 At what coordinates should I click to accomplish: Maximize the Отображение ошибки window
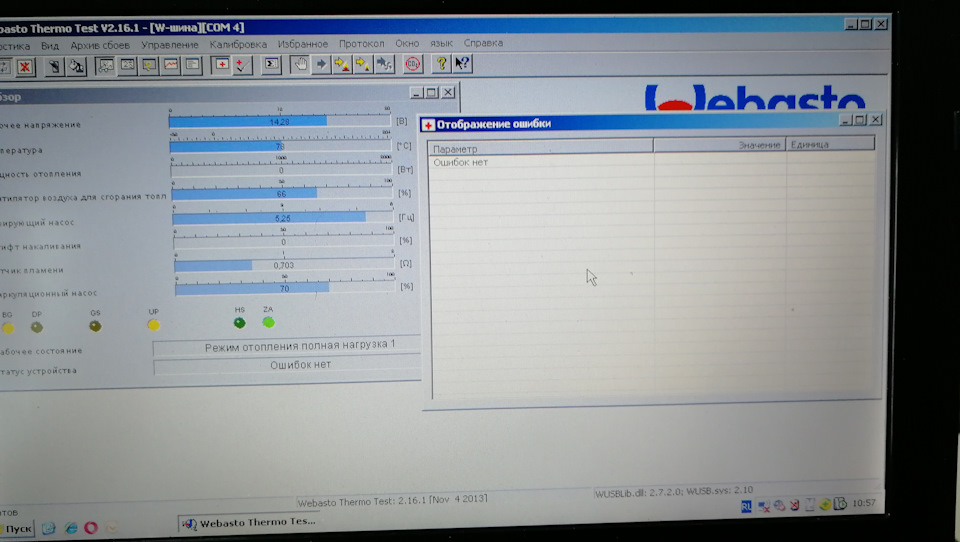coord(860,120)
